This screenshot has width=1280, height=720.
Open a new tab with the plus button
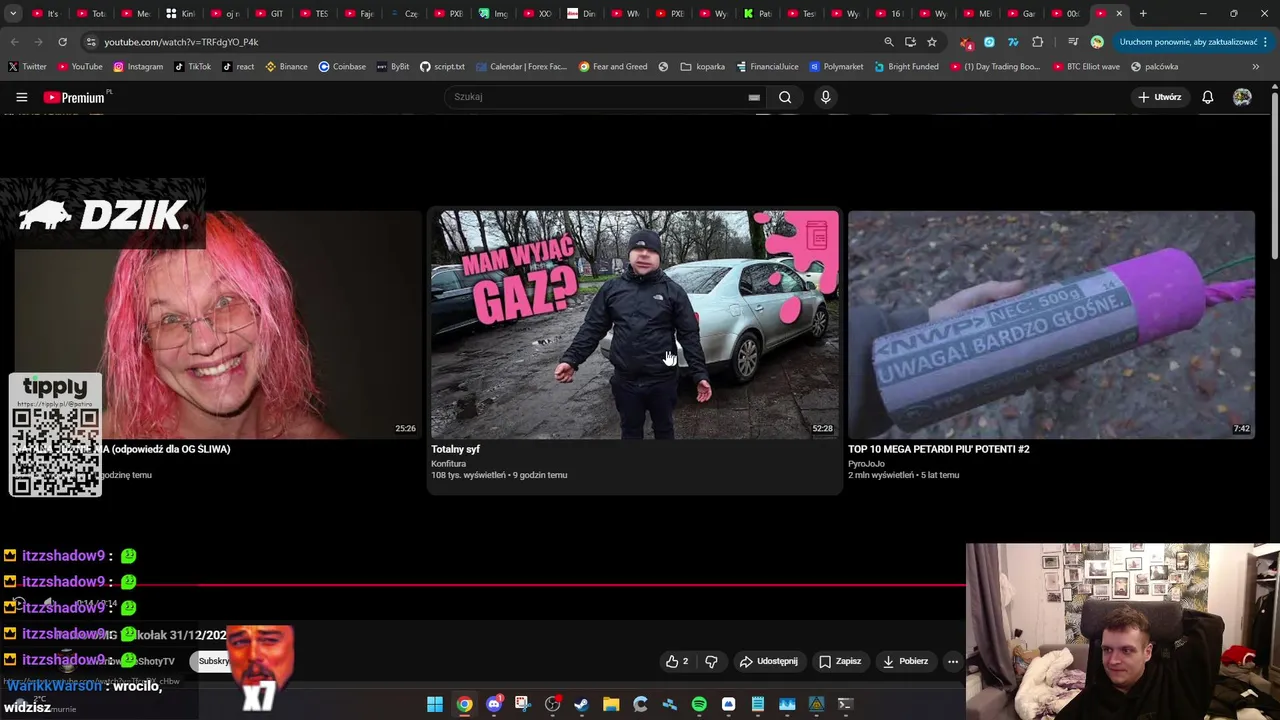coord(1143,13)
